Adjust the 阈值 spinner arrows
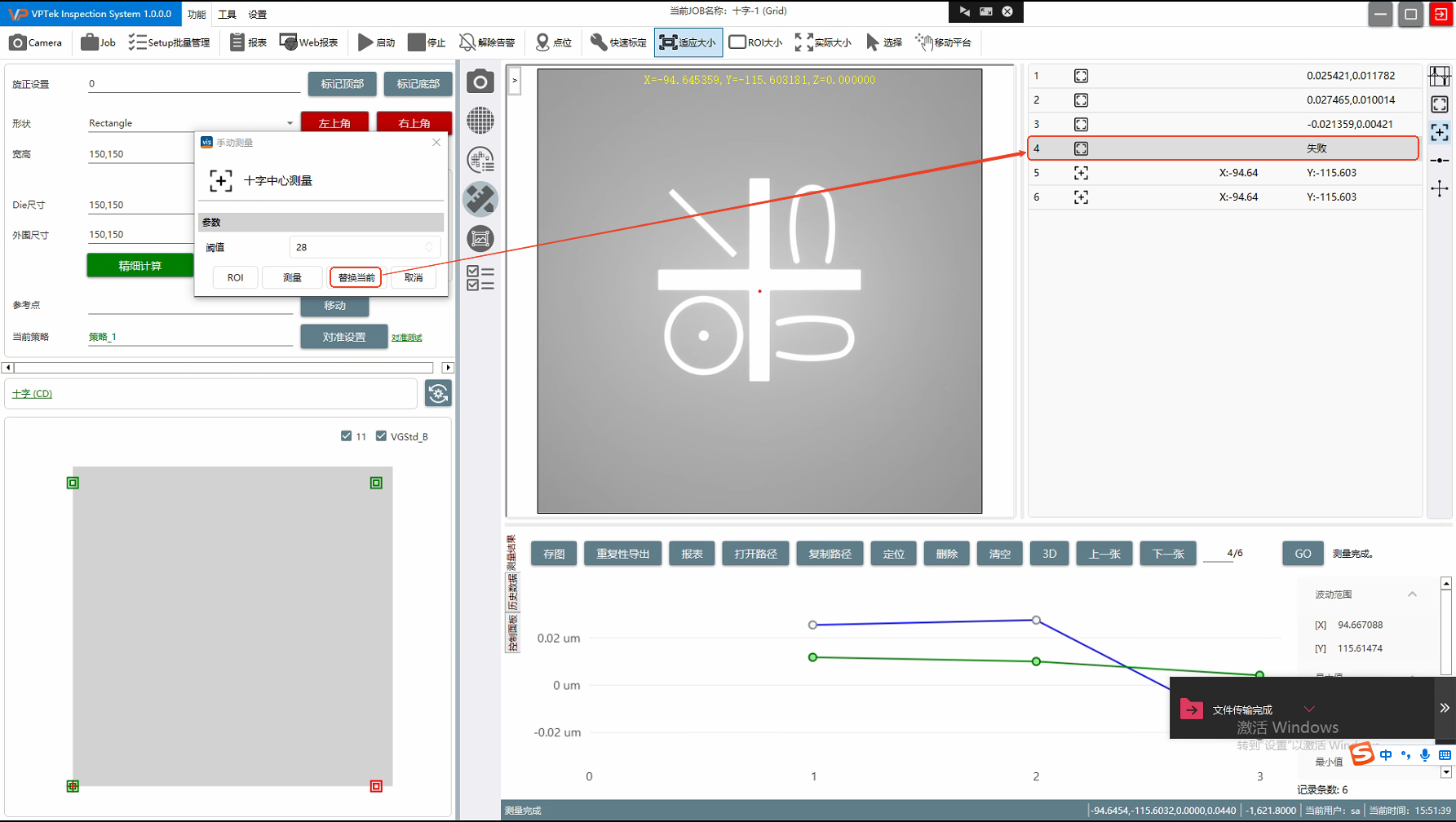 429,247
